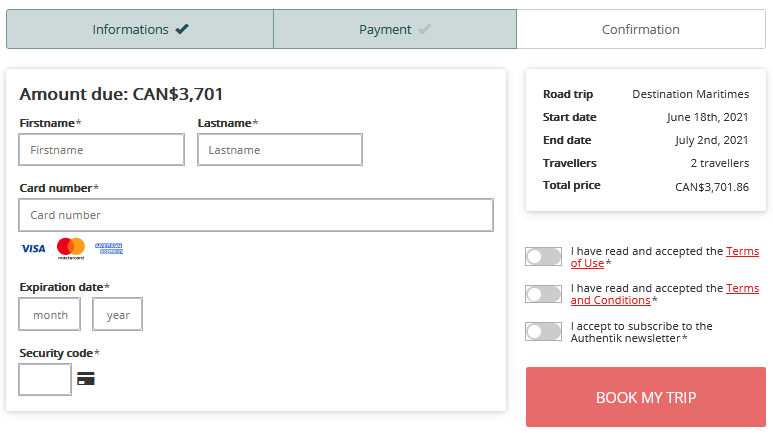Select the expiration month field
Viewport: 773px width, 433px height.
click(x=50, y=314)
